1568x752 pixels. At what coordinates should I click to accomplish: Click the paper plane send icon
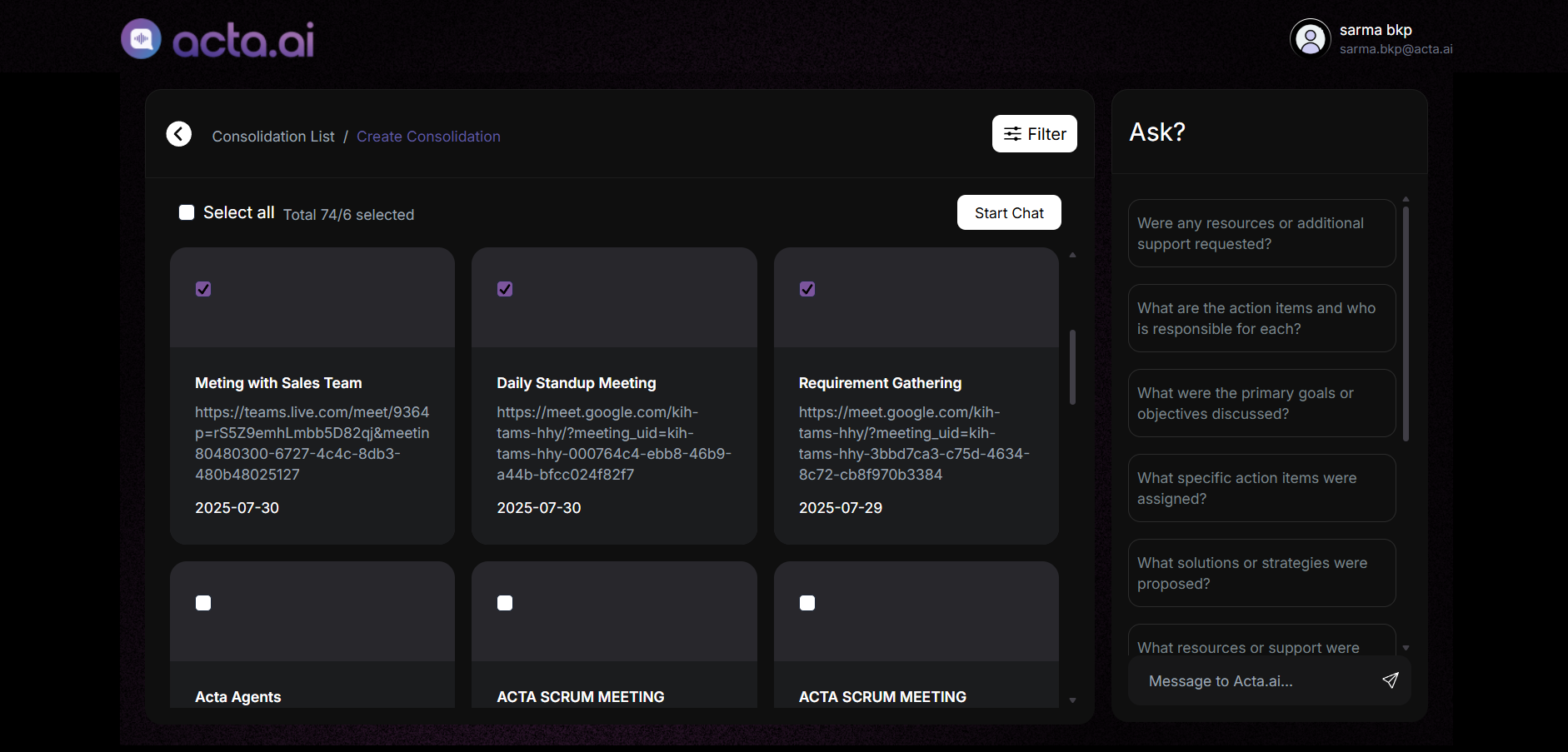[1390, 680]
